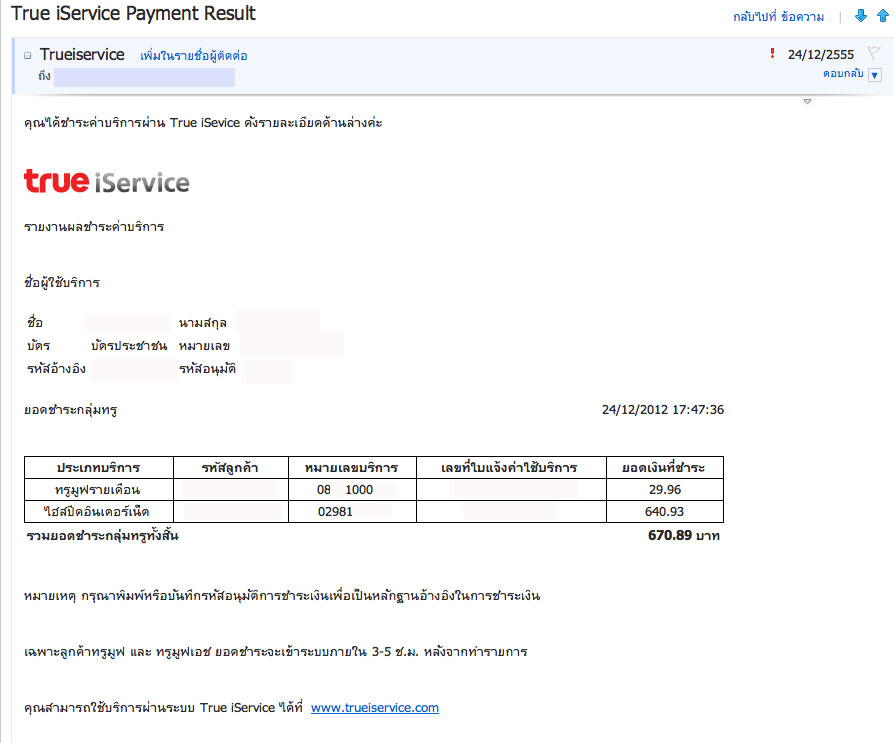Click the ตอบกลับ reply link
This screenshot has width=894, height=743.
pos(843,74)
